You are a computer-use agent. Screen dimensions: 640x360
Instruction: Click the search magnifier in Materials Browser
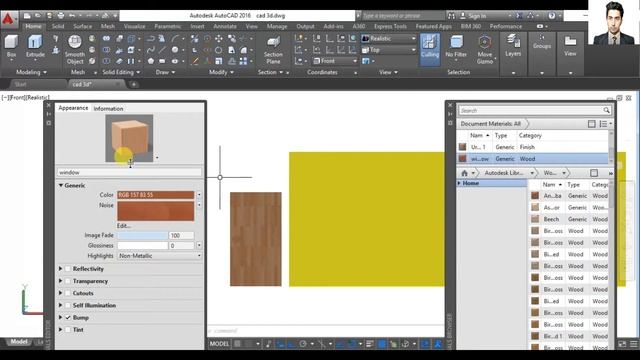tap(607, 110)
